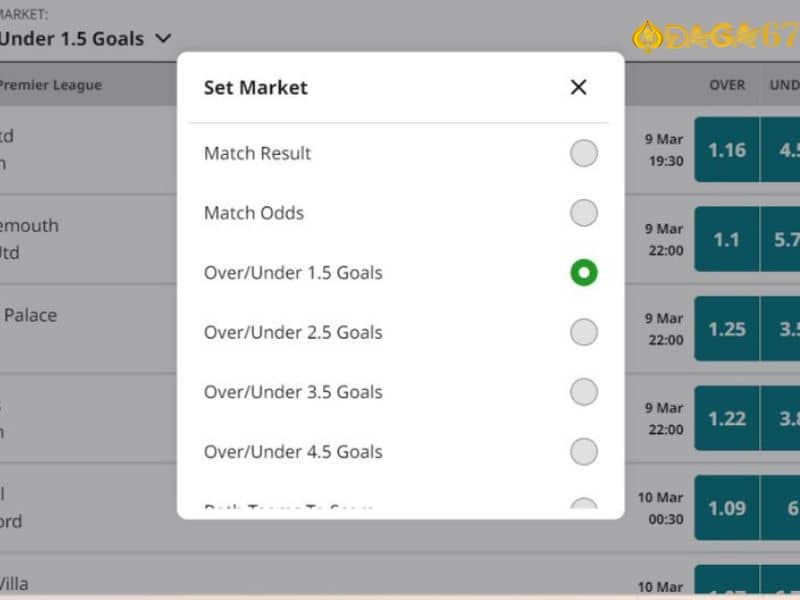Pick the 1.25 over odds
The image size is (800, 600).
[727, 329]
